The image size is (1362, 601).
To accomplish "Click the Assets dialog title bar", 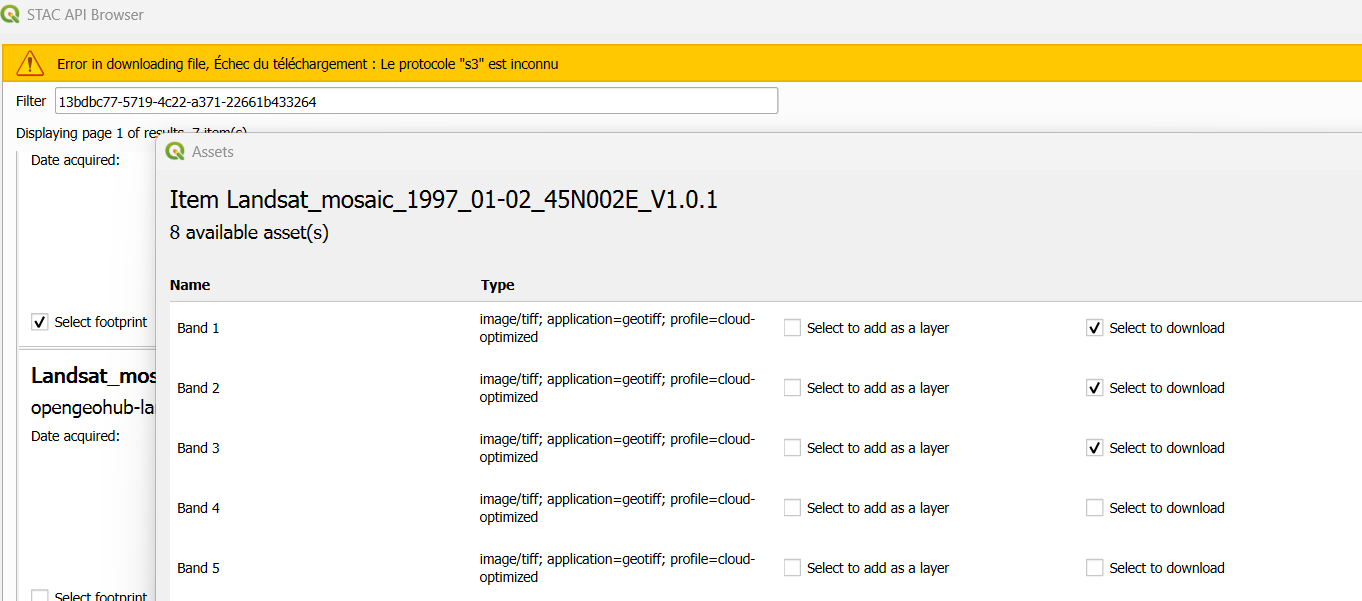I will (700, 152).
